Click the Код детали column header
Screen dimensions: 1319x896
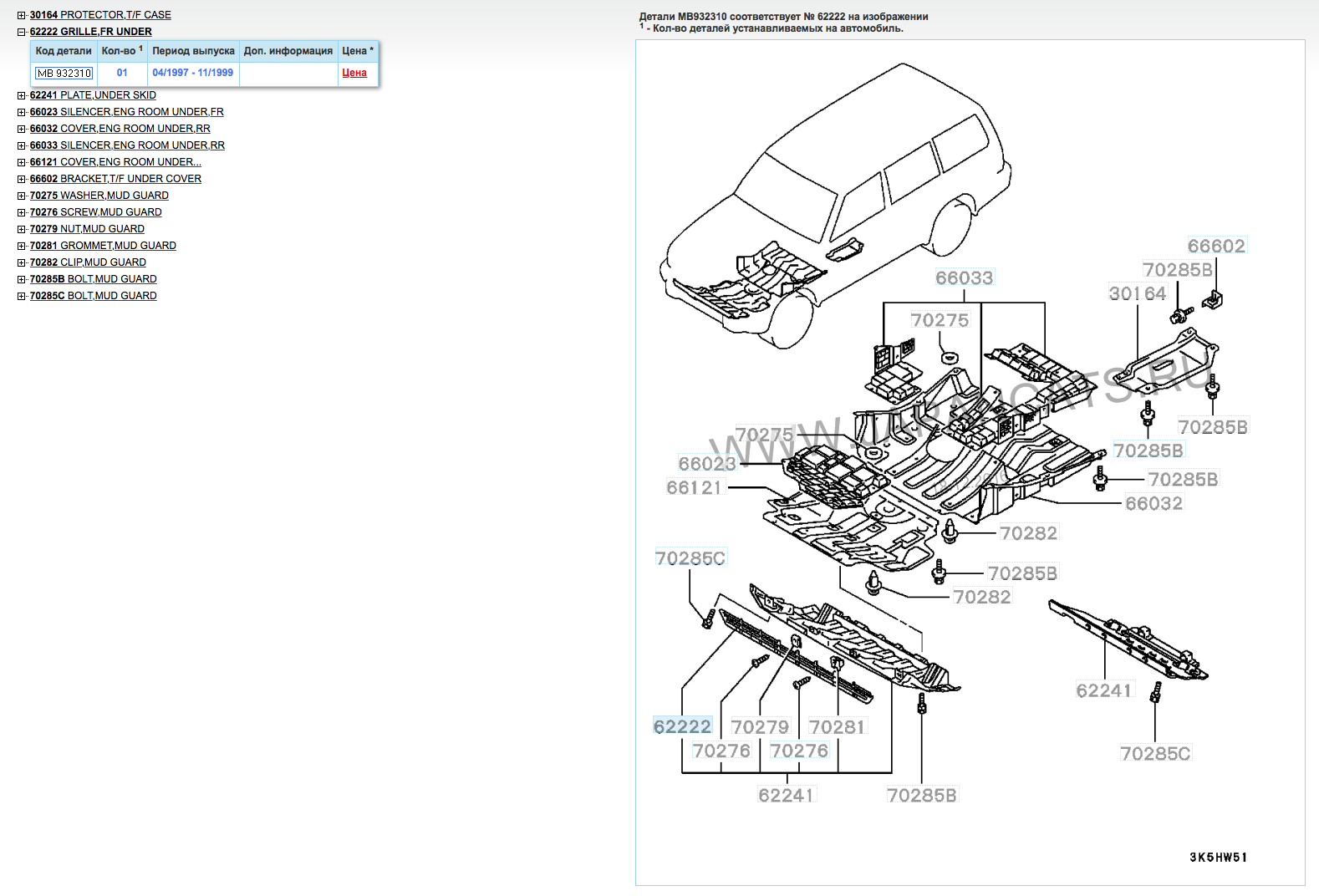(64, 51)
